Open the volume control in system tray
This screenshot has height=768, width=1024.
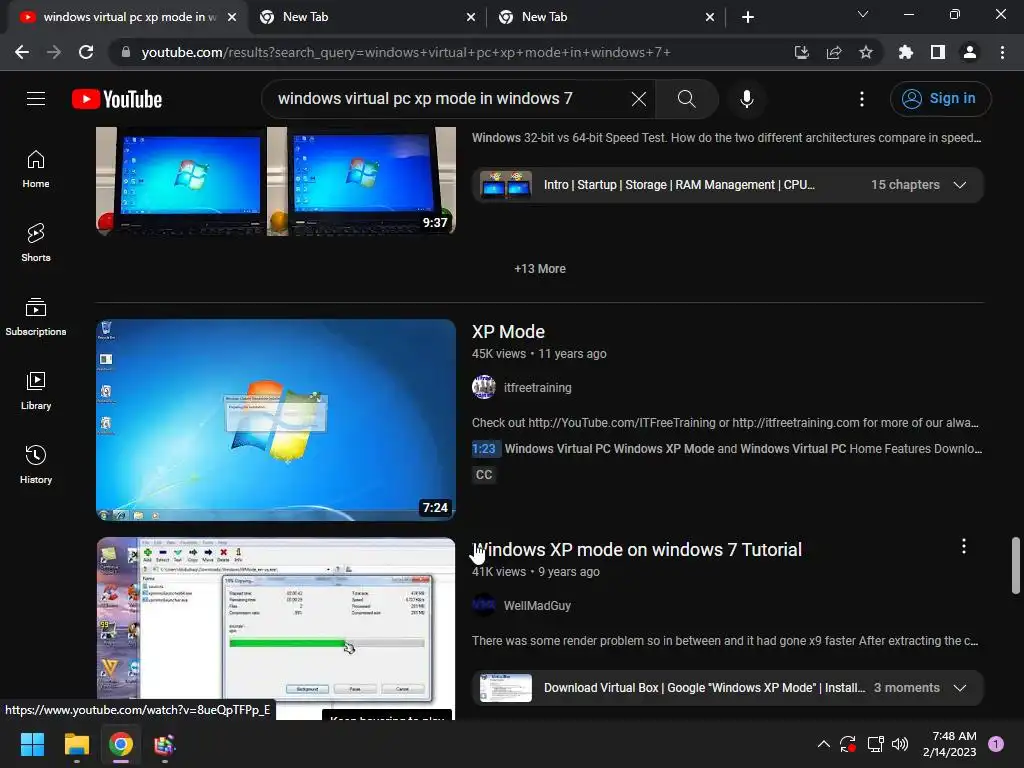(900, 744)
